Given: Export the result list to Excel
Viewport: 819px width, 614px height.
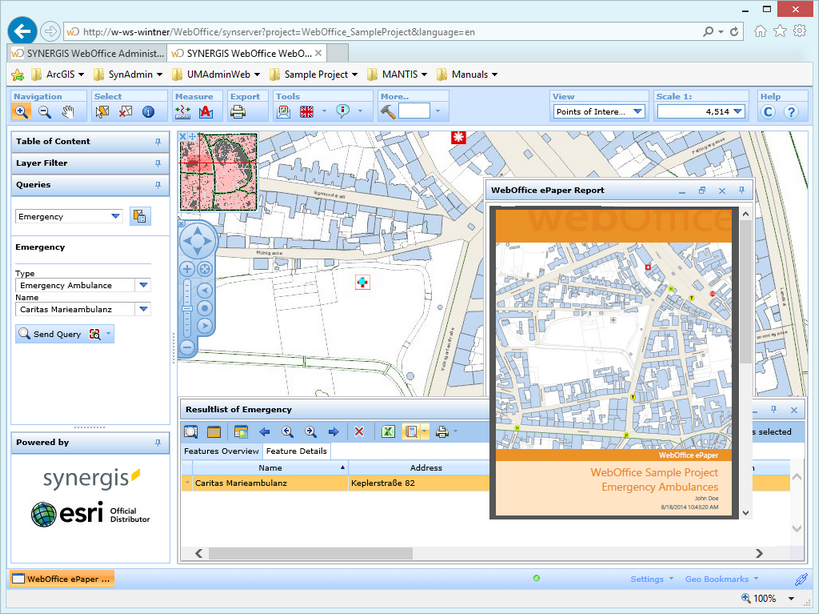Looking at the screenshot, I should point(387,431).
